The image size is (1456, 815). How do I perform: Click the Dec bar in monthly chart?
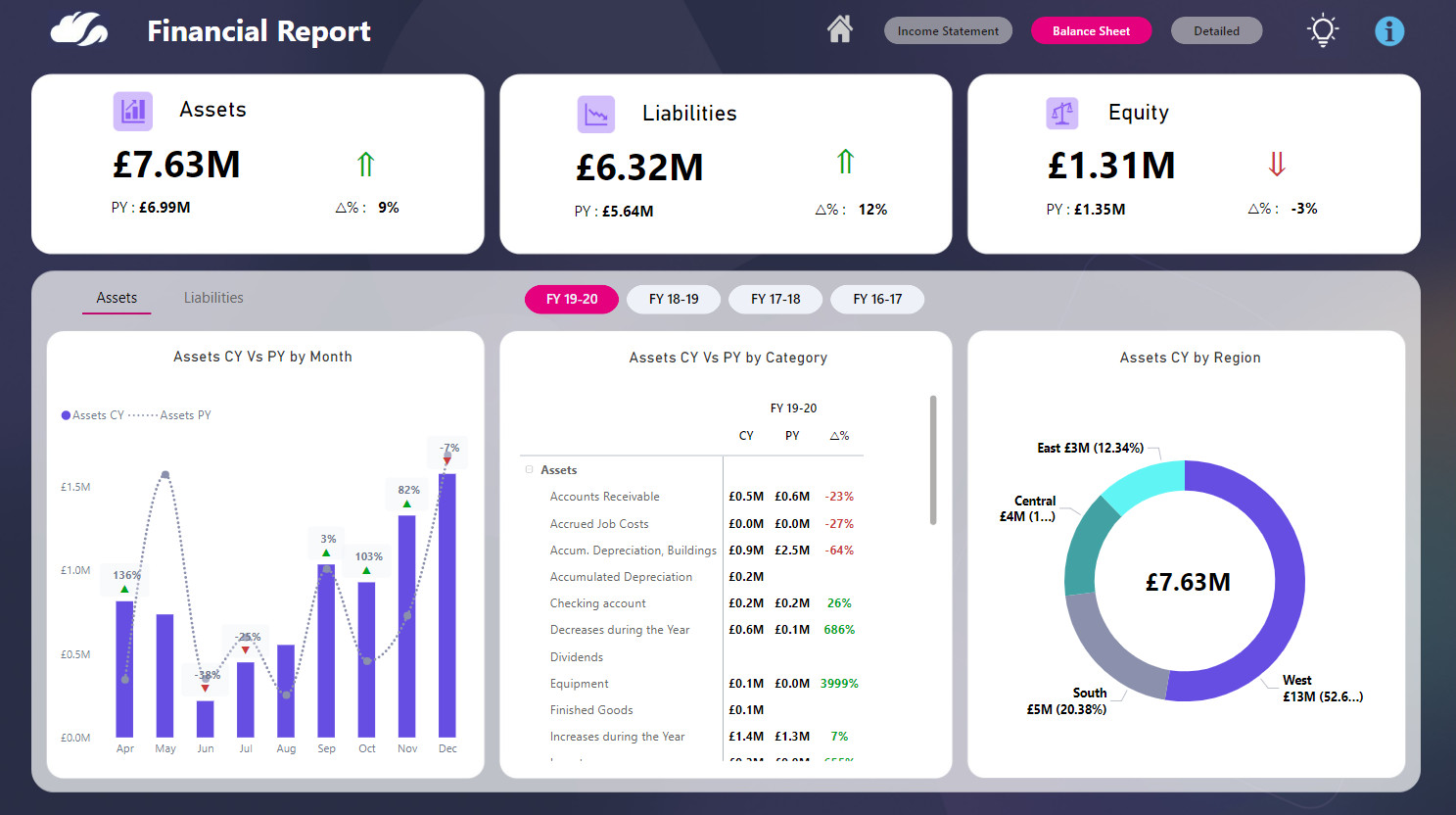coord(447,605)
